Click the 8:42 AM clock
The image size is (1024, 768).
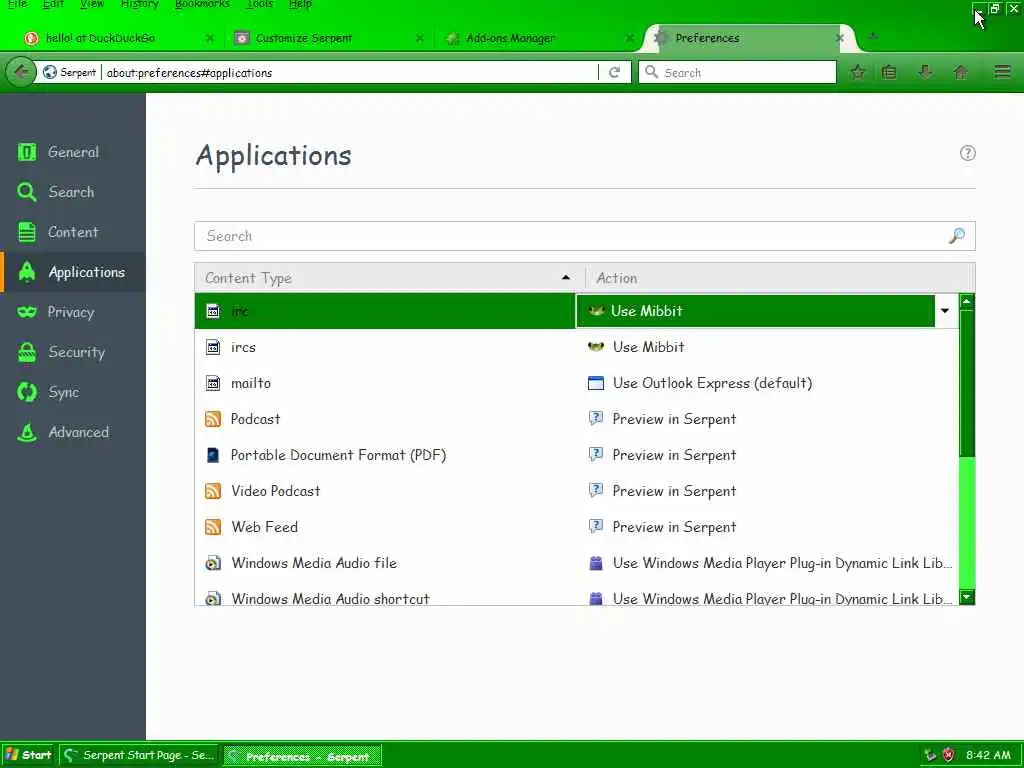pyautogui.click(x=988, y=755)
